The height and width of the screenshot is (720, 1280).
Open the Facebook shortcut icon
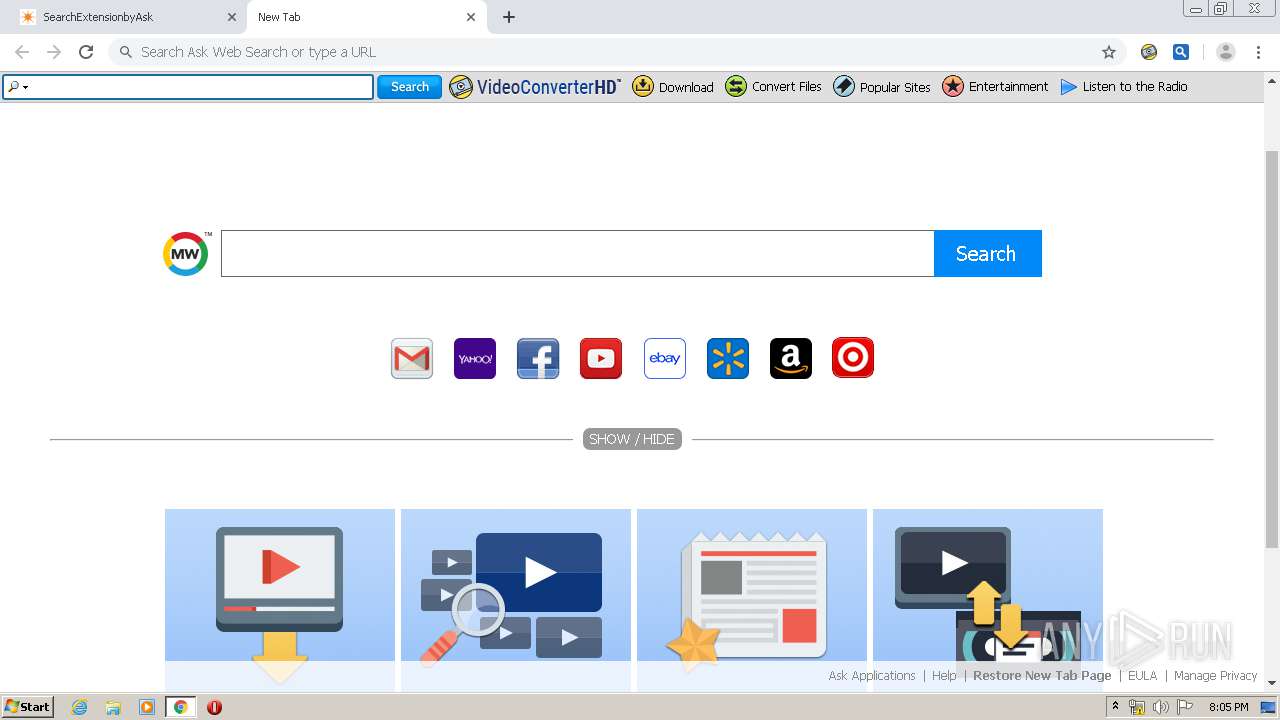coord(538,358)
